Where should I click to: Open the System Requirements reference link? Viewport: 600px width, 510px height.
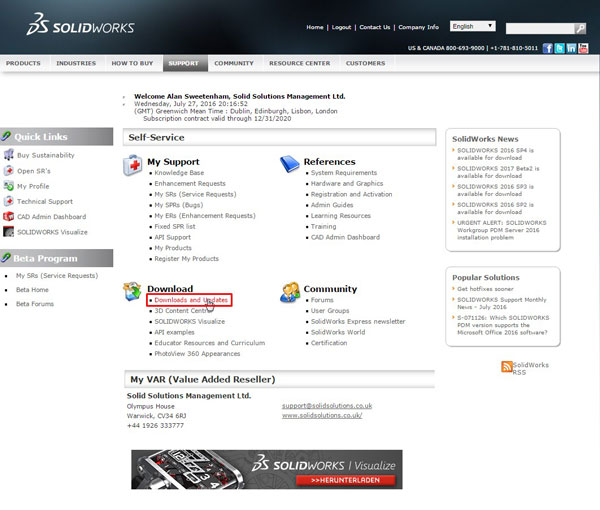click(343, 173)
